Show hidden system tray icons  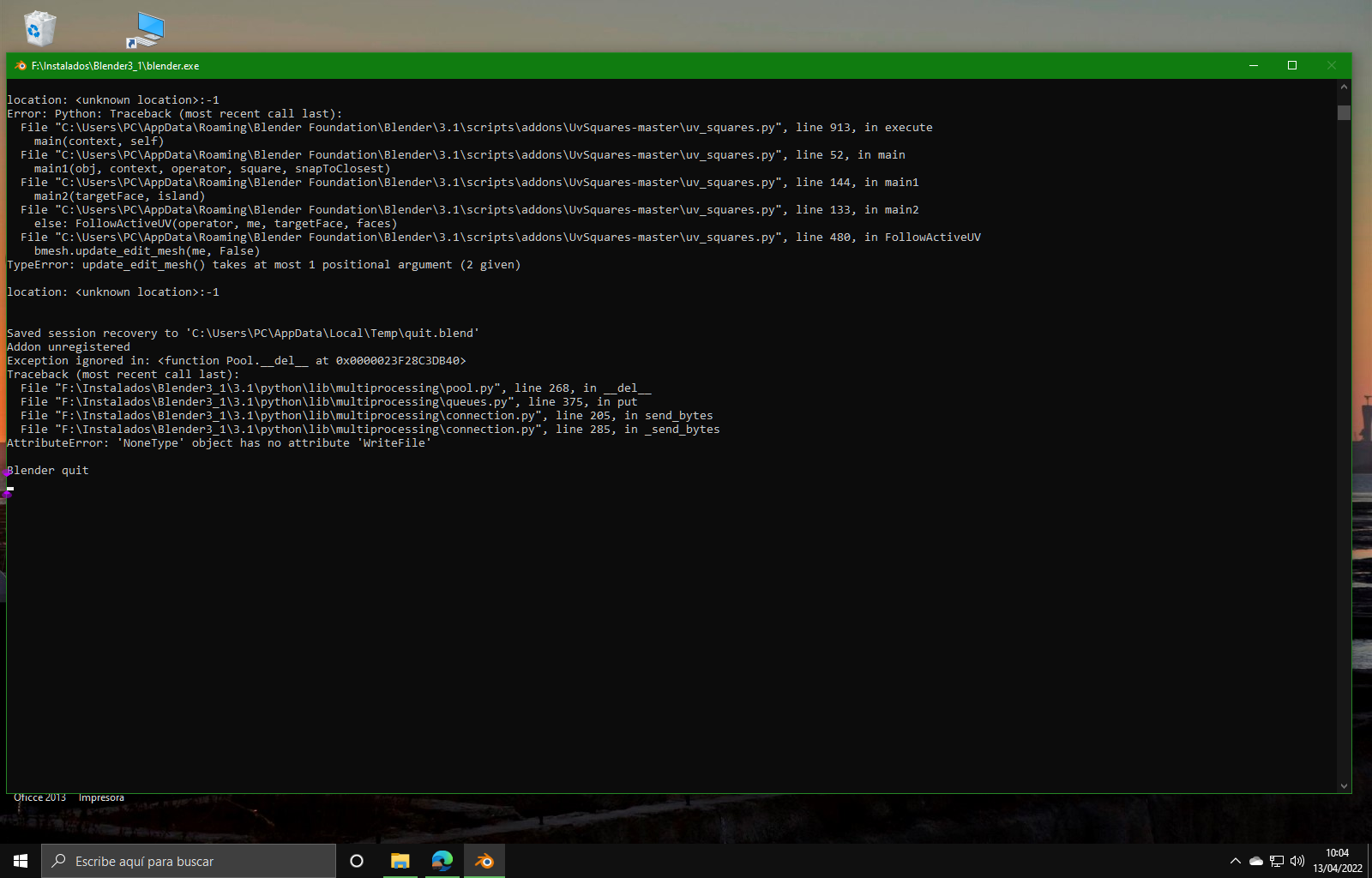(x=1236, y=861)
